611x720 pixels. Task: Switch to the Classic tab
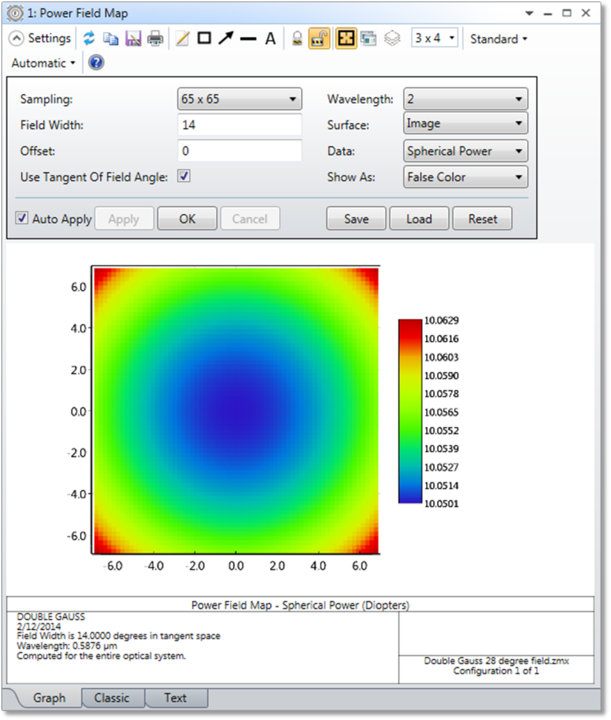coord(112,698)
